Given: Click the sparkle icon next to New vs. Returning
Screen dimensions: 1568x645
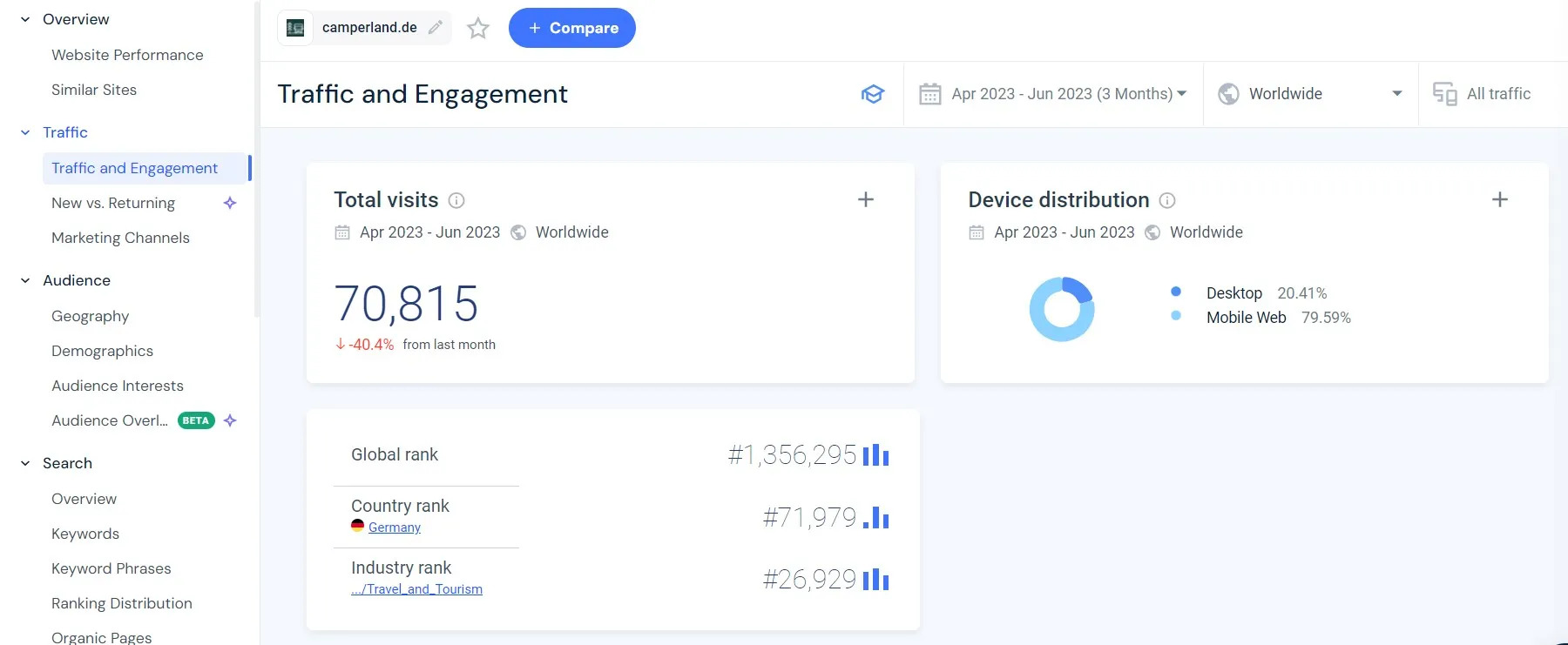Looking at the screenshot, I should click(x=230, y=203).
